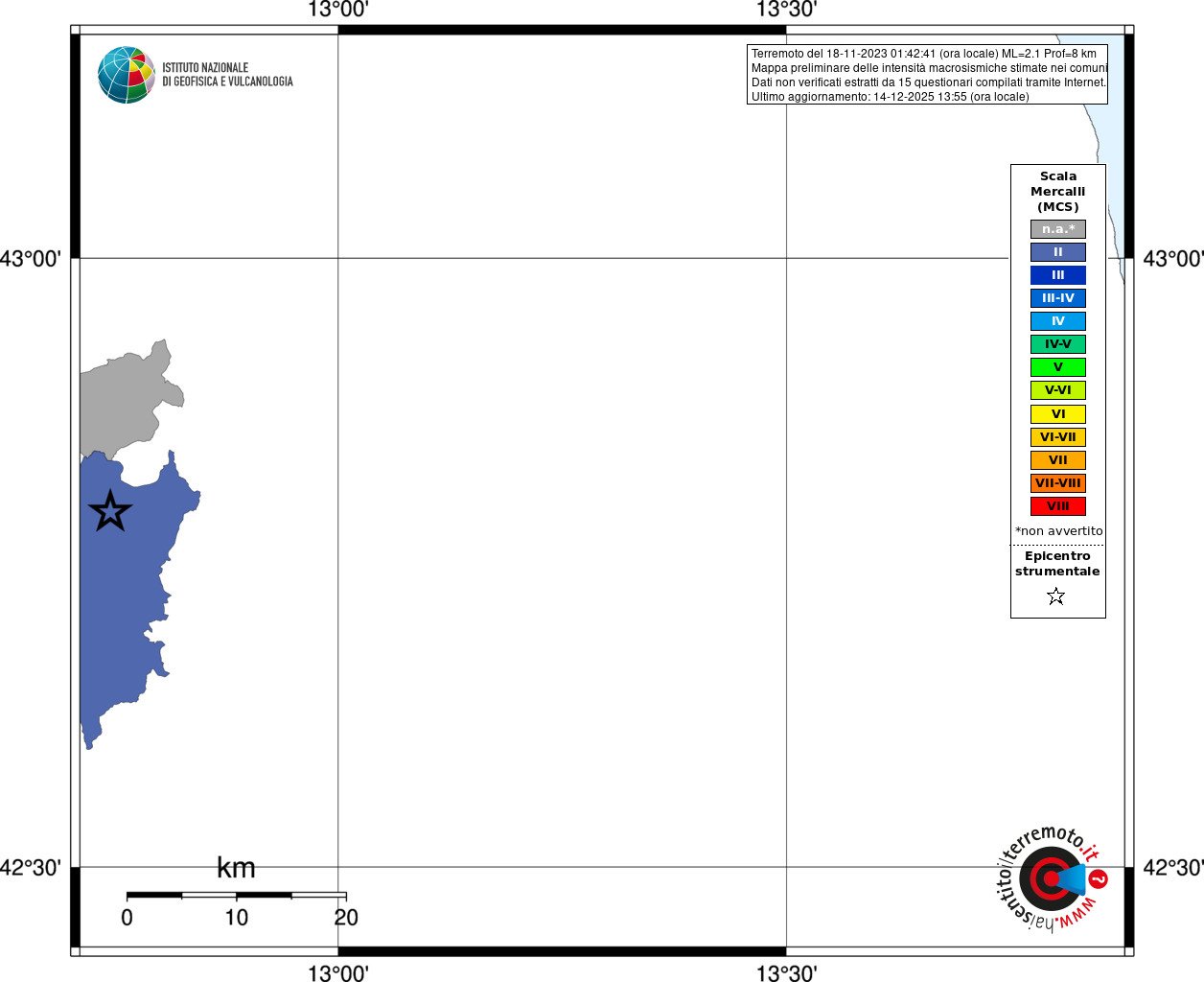The width and height of the screenshot is (1204, 982).
Task: Click the epicenter star on the map
Action: click(x=110, y=511)
